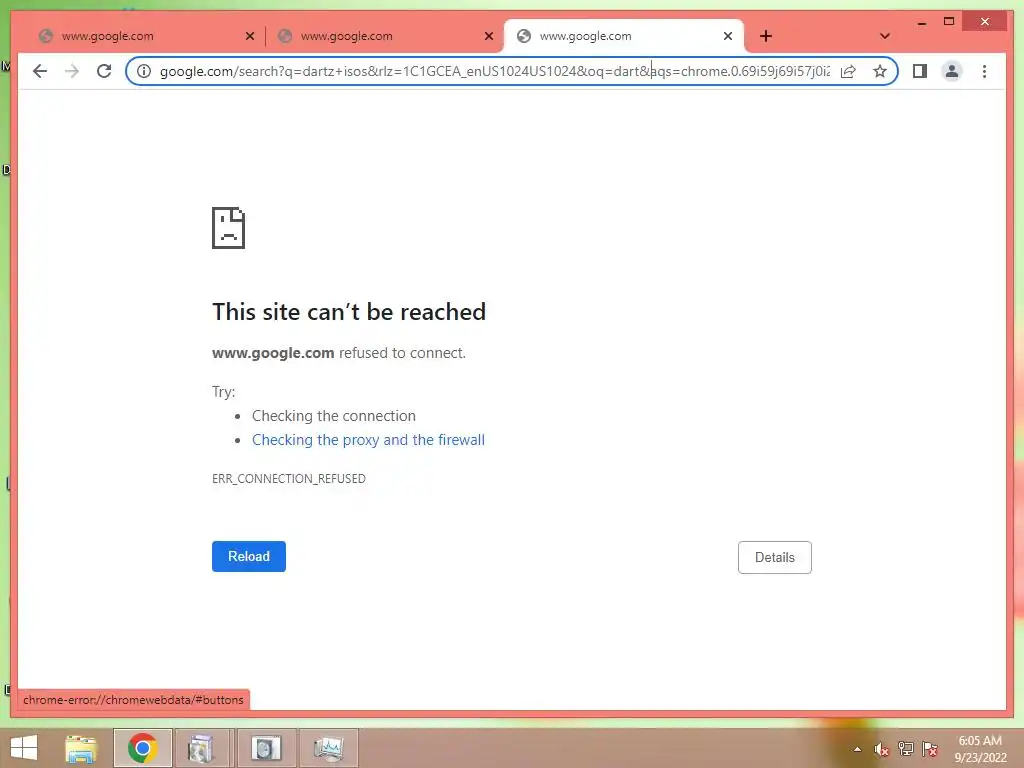This screenshot has width=1024, height=768.
Task: Click 'This site can't be reached' heading
Action: click(349, 312)
